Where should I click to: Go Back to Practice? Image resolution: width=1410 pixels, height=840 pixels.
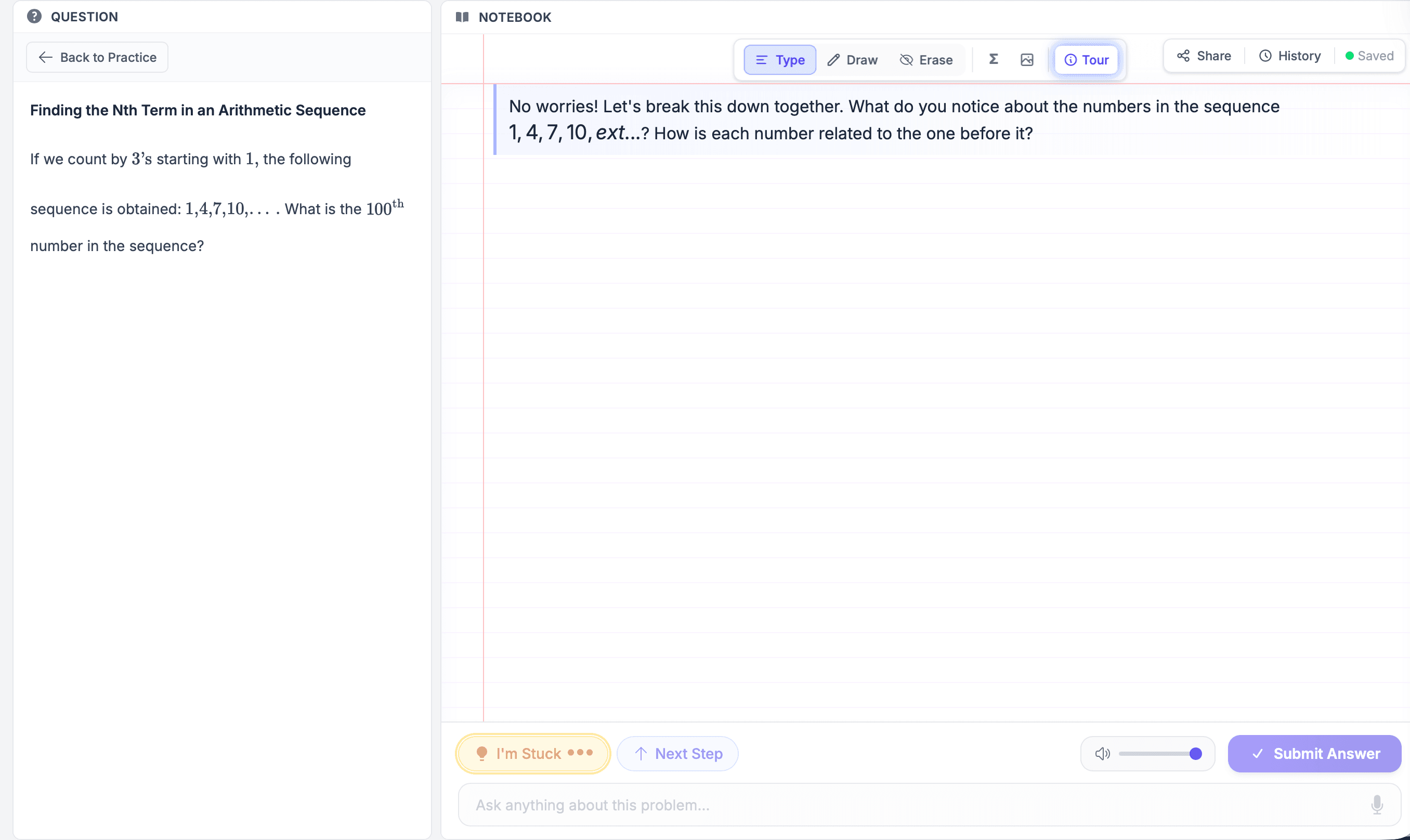(96, 57)
